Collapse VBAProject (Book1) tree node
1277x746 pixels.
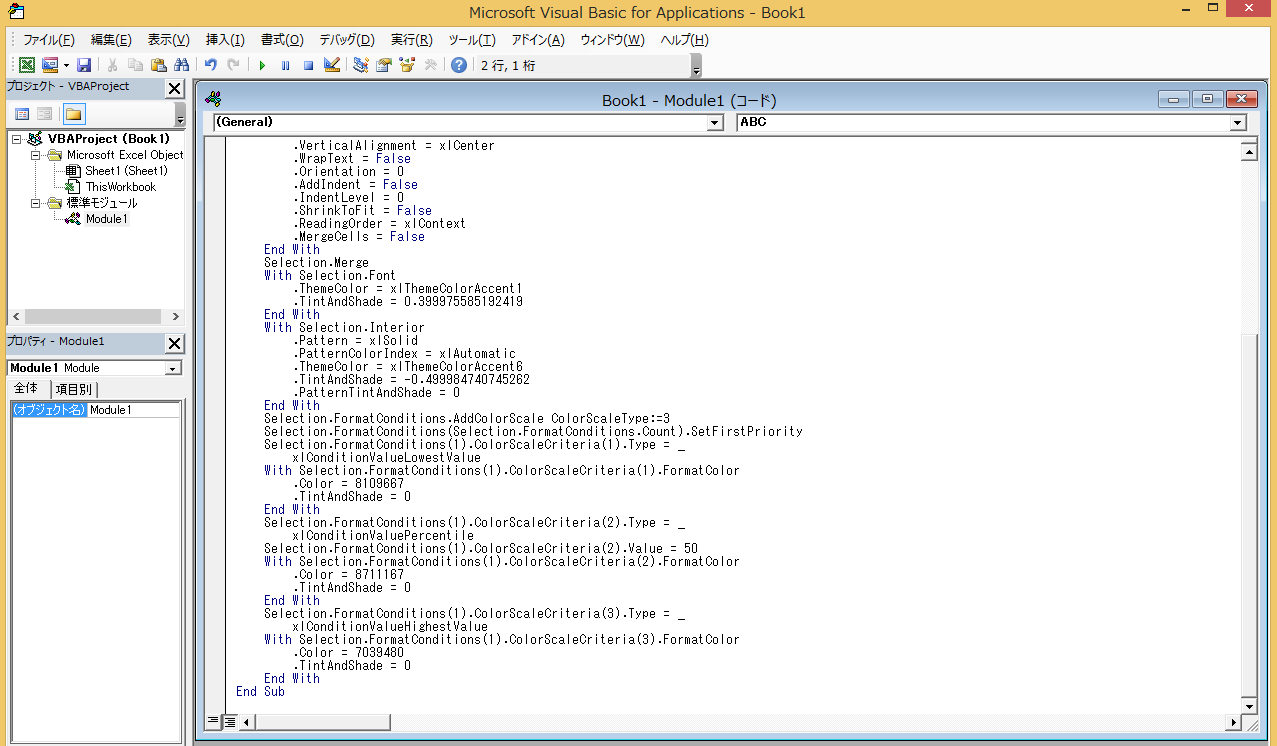click(x=17, y=139)
